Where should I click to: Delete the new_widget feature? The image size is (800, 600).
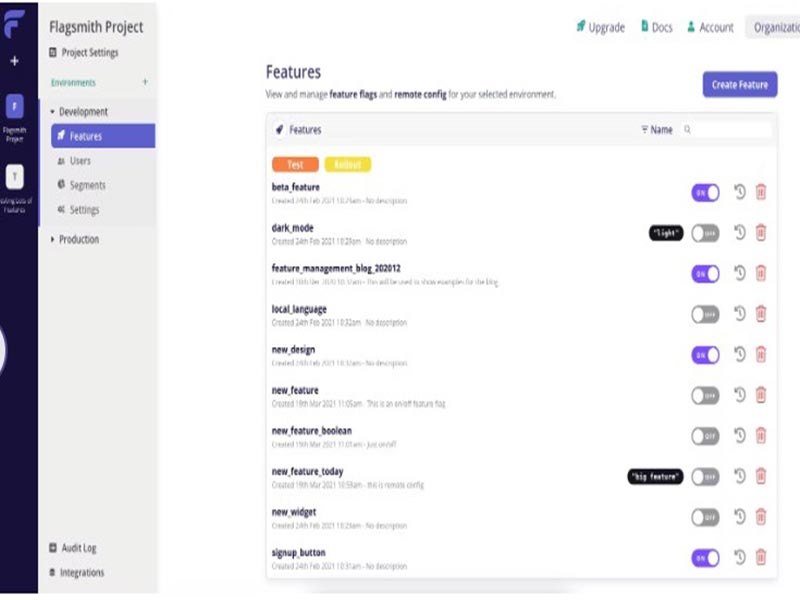[760, 517]
